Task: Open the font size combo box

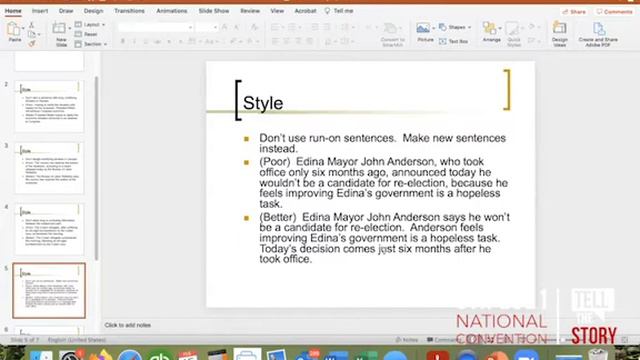Action: point(207,27)
